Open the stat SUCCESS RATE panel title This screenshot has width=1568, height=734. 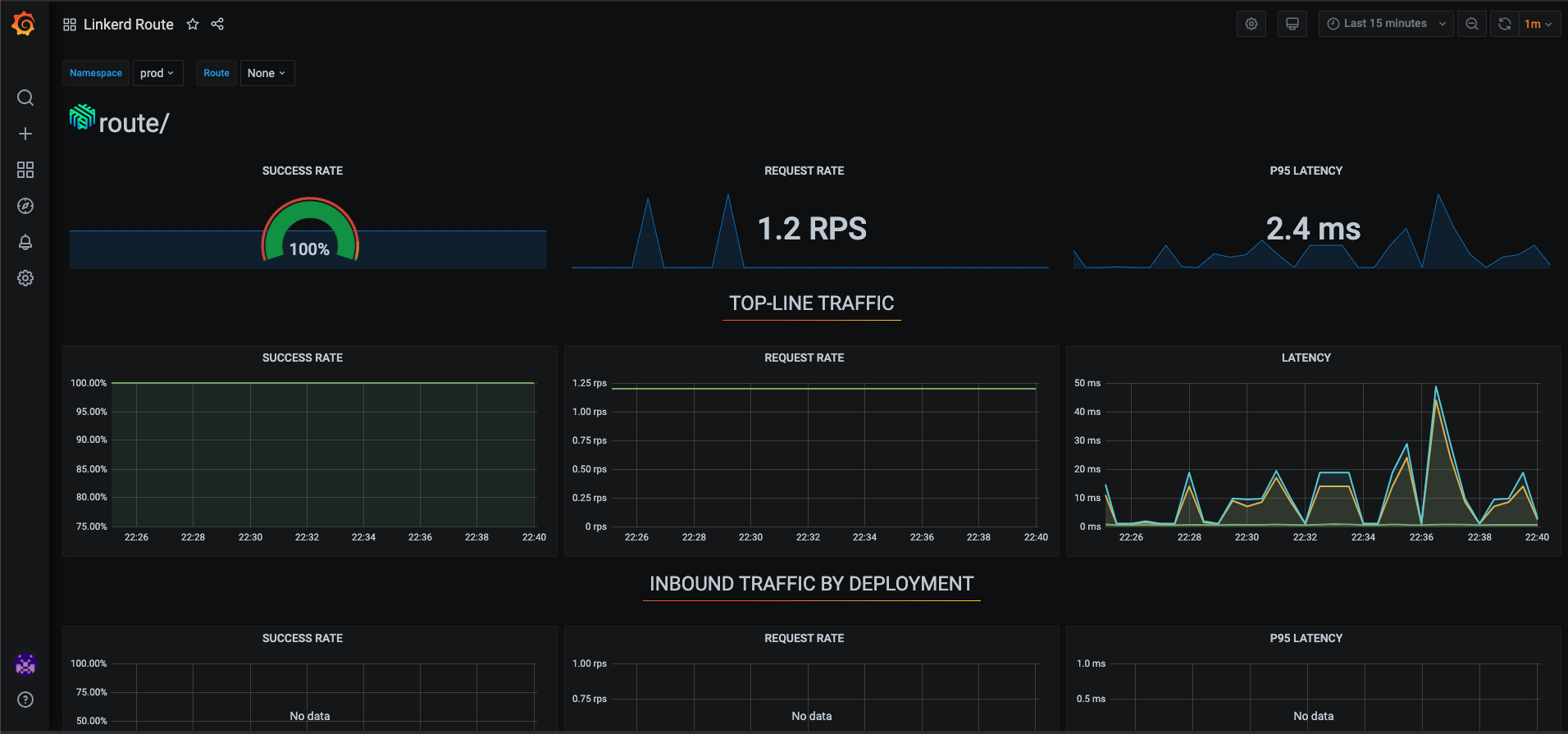pyautogui.click(x=303, y=171)
